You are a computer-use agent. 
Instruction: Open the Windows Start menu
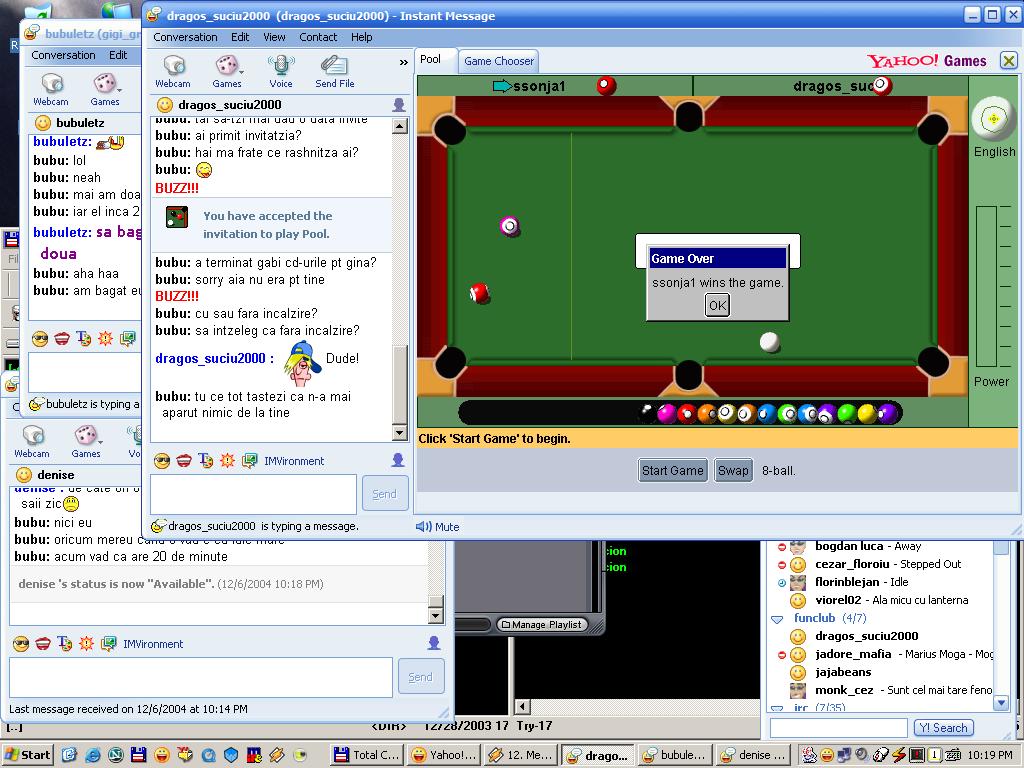tap(27, 755)
